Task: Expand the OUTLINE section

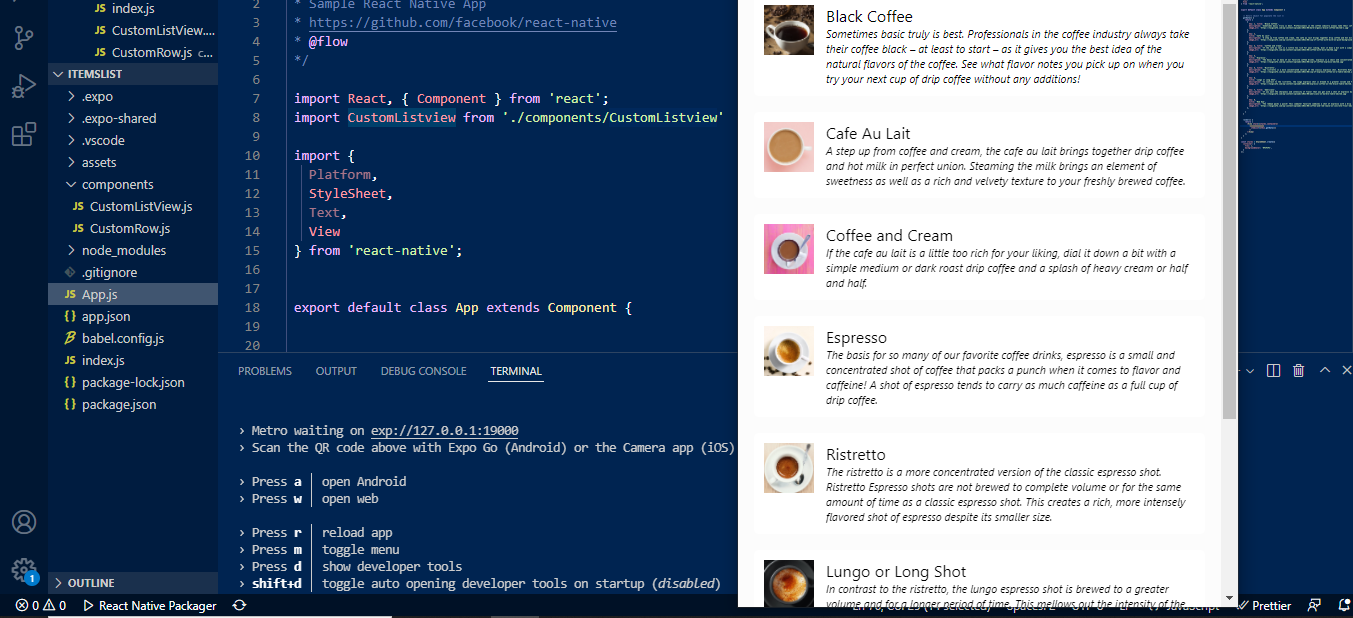Action: coord(90,583)
